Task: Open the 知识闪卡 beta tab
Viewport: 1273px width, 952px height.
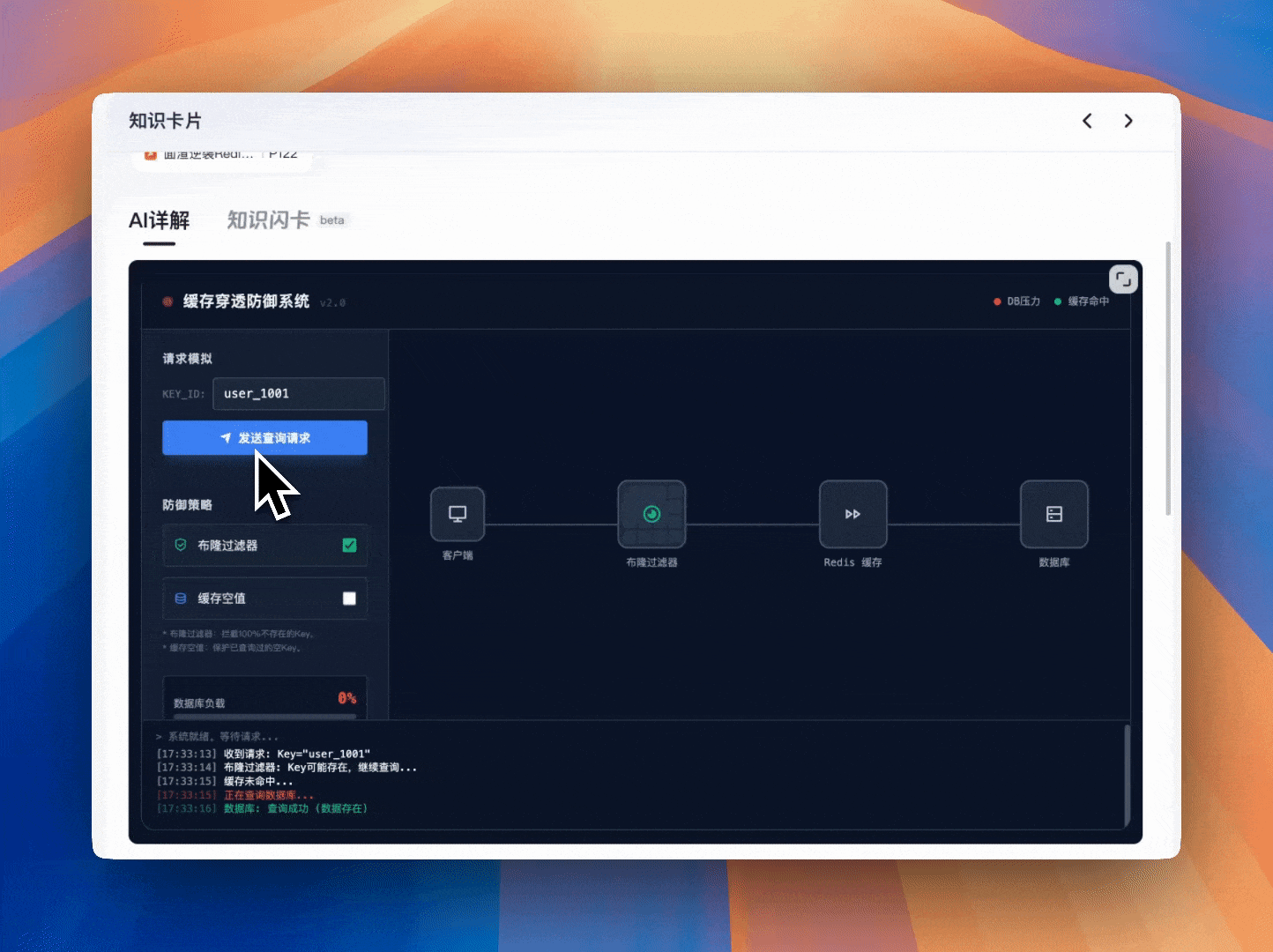Action: (x=269, y=220)
